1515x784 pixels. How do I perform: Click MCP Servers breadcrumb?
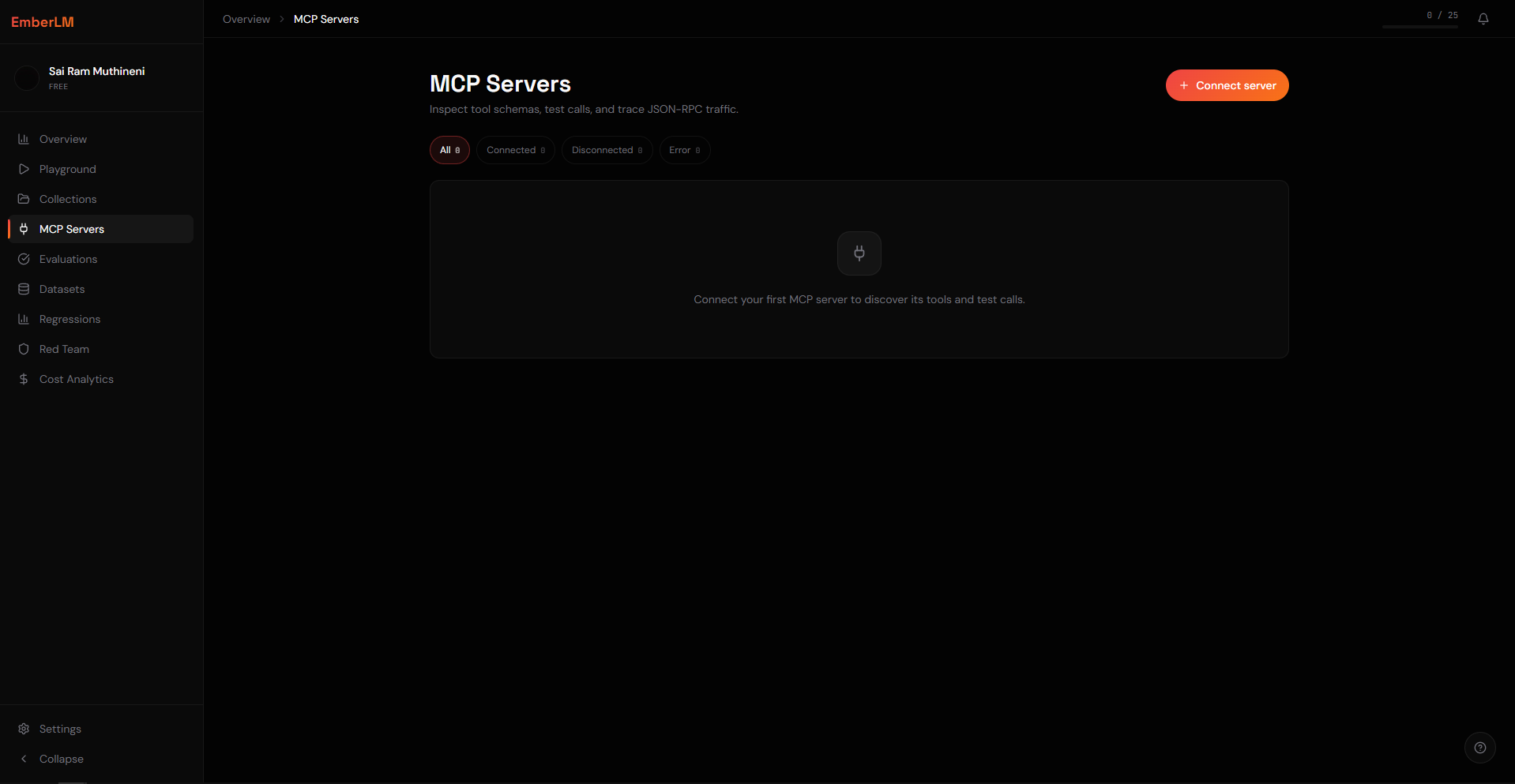coord(326,19)
